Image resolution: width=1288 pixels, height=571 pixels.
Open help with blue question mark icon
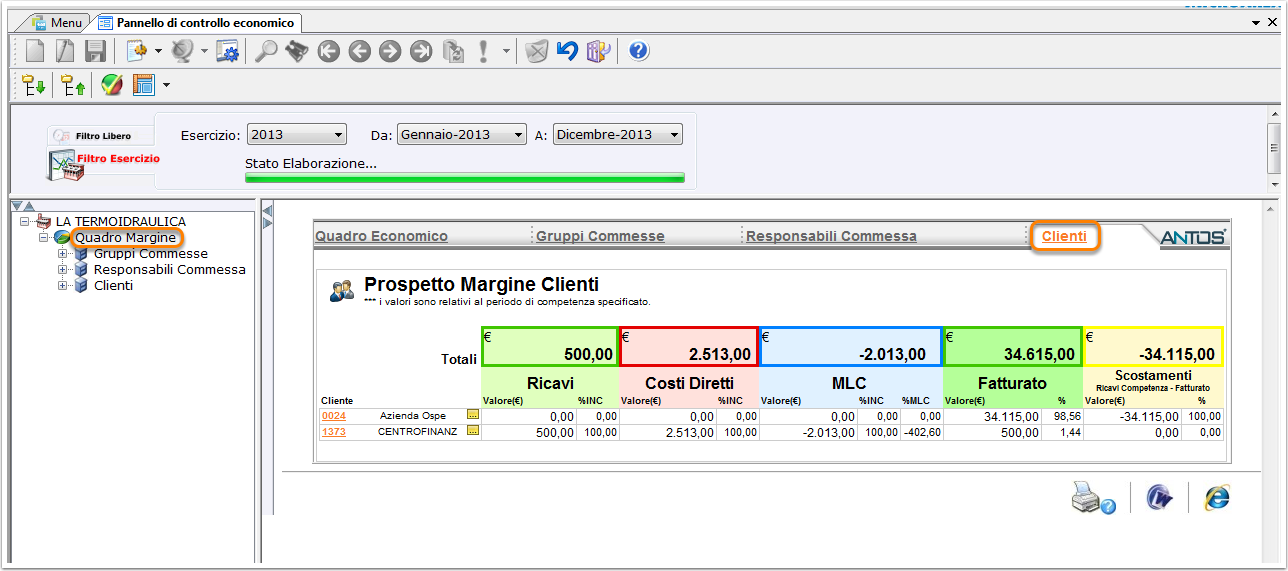pos(639,51)
